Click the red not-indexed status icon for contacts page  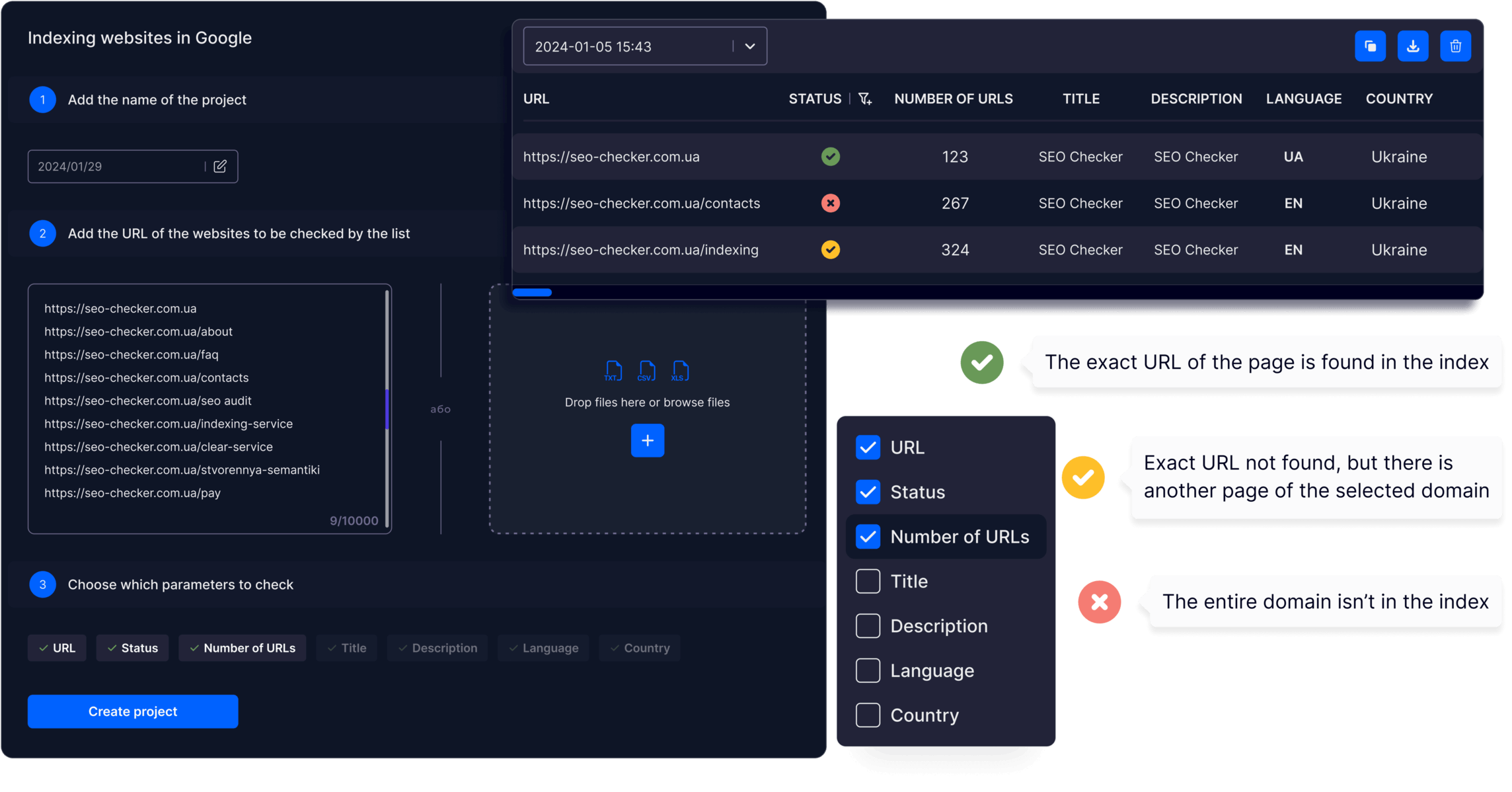coord(831,203)
